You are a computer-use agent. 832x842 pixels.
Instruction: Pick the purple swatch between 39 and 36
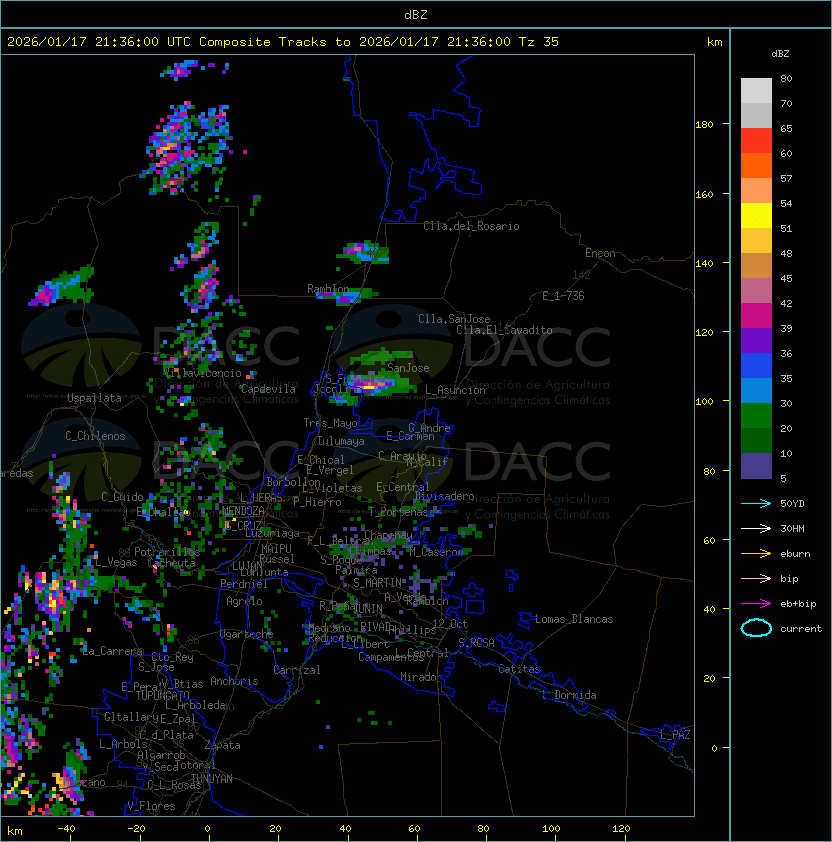point(756,340)
